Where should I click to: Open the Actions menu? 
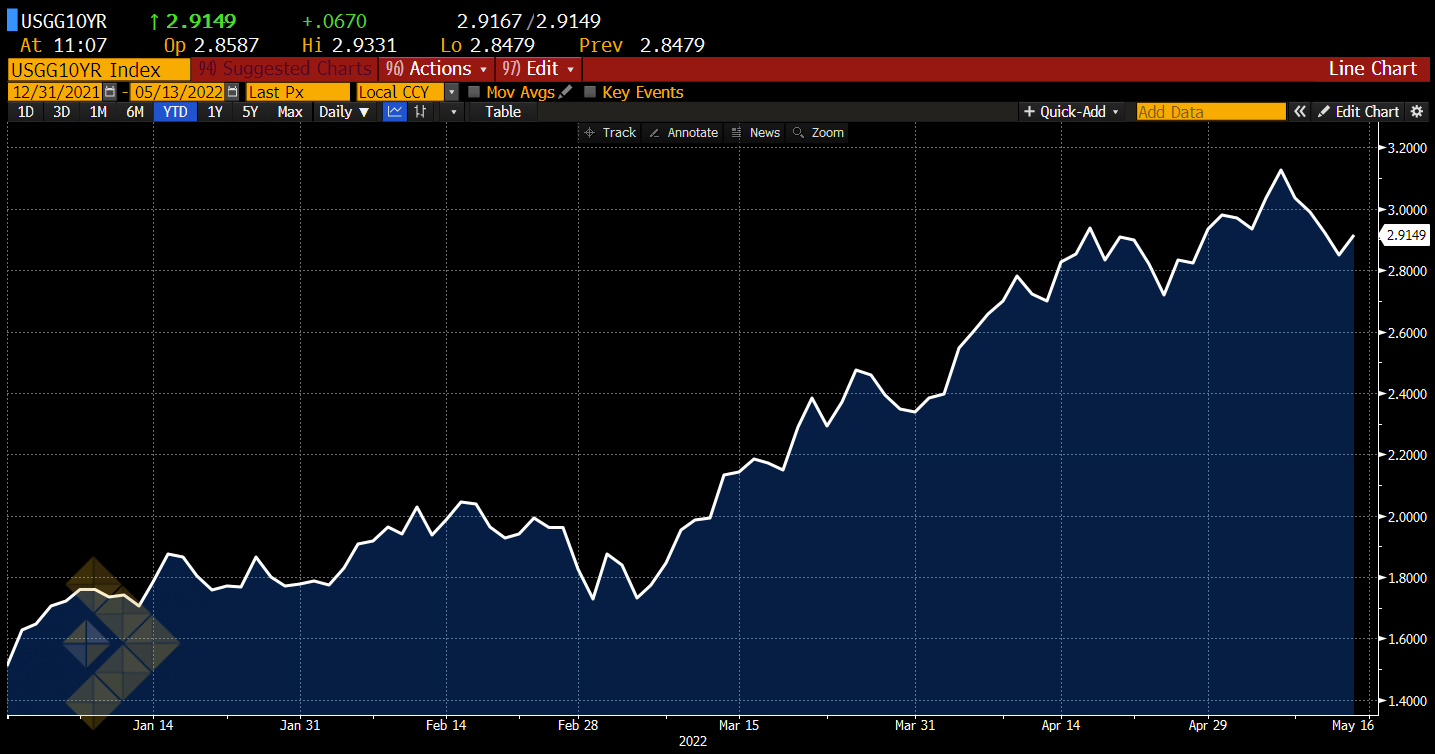pyautogui.click(x=439, y=69)
